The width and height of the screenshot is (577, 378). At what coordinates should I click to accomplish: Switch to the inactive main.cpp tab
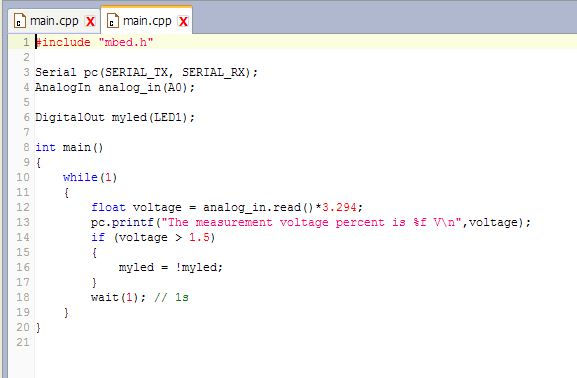tap(54, 21)
